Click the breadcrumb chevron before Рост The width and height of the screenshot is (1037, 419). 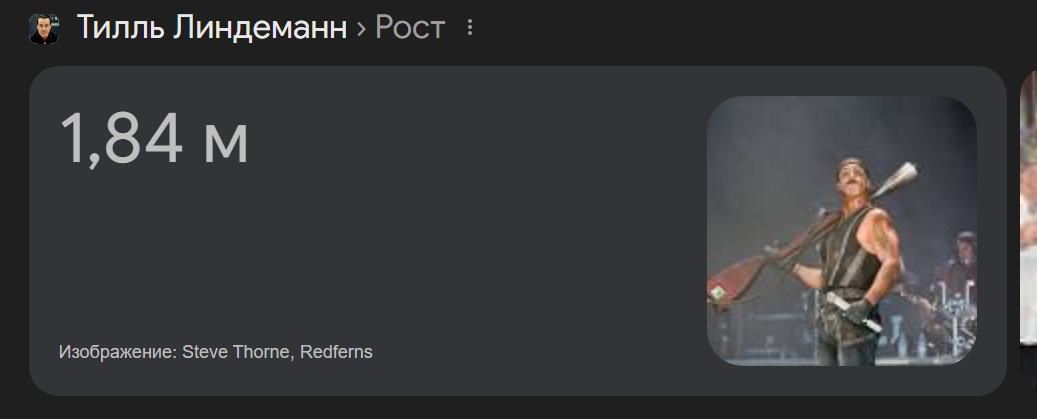click(361, 29)
